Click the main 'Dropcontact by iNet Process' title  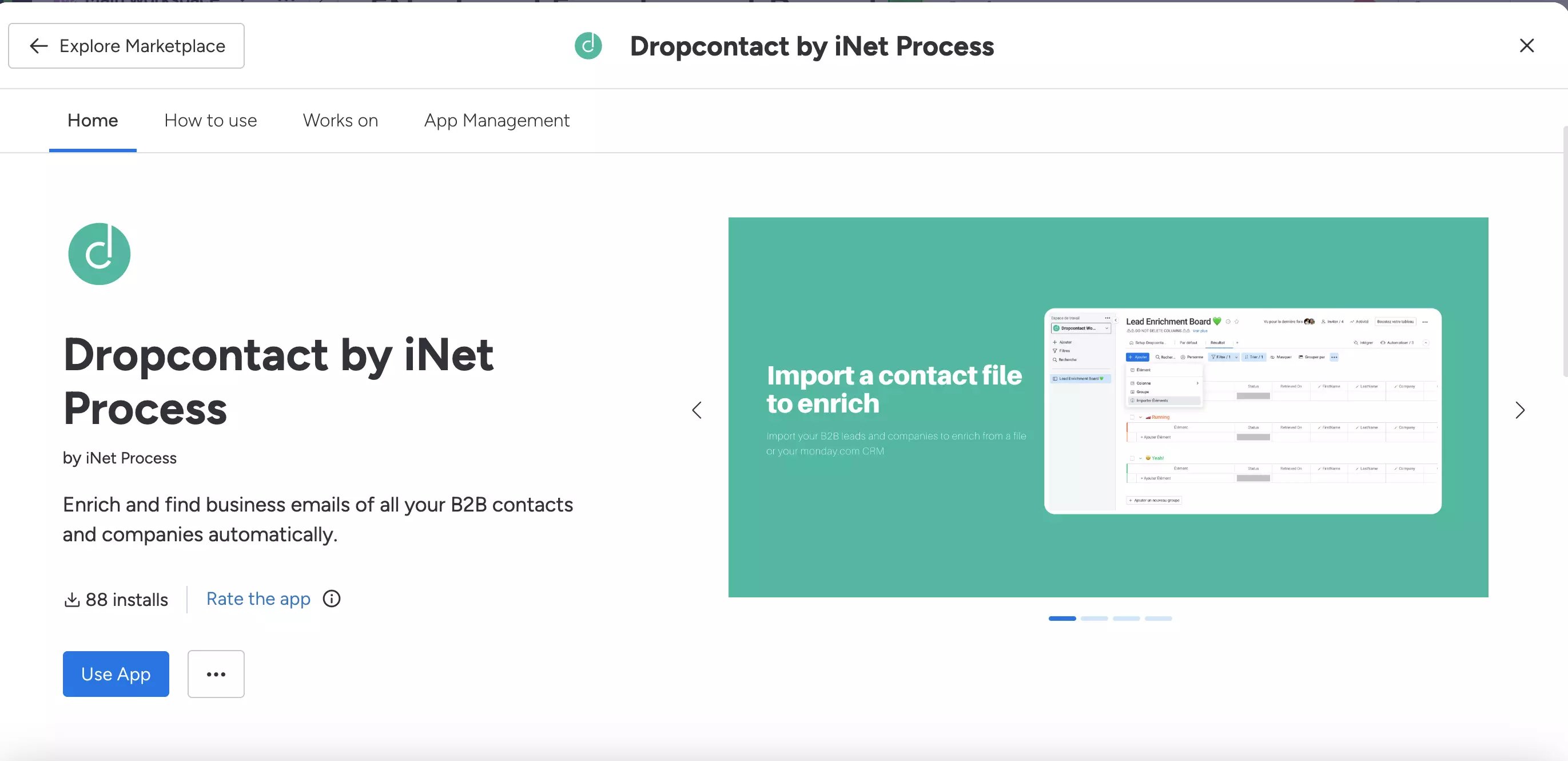coord(278,382)
